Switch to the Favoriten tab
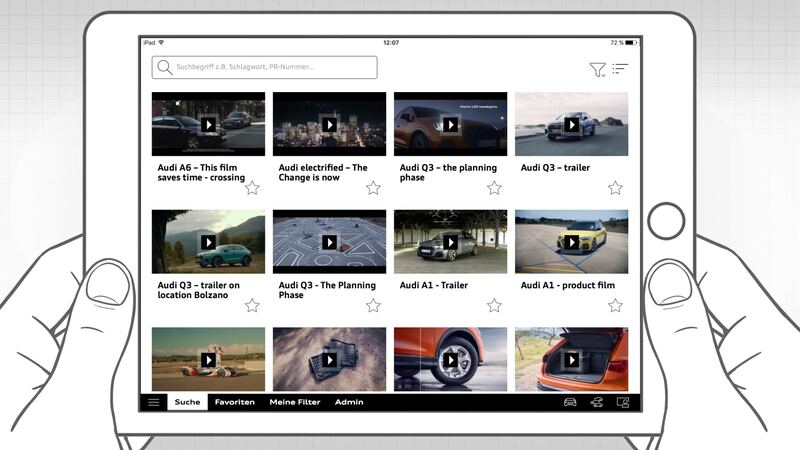Viewport: 800px width, 450px height. coord(235,402)
